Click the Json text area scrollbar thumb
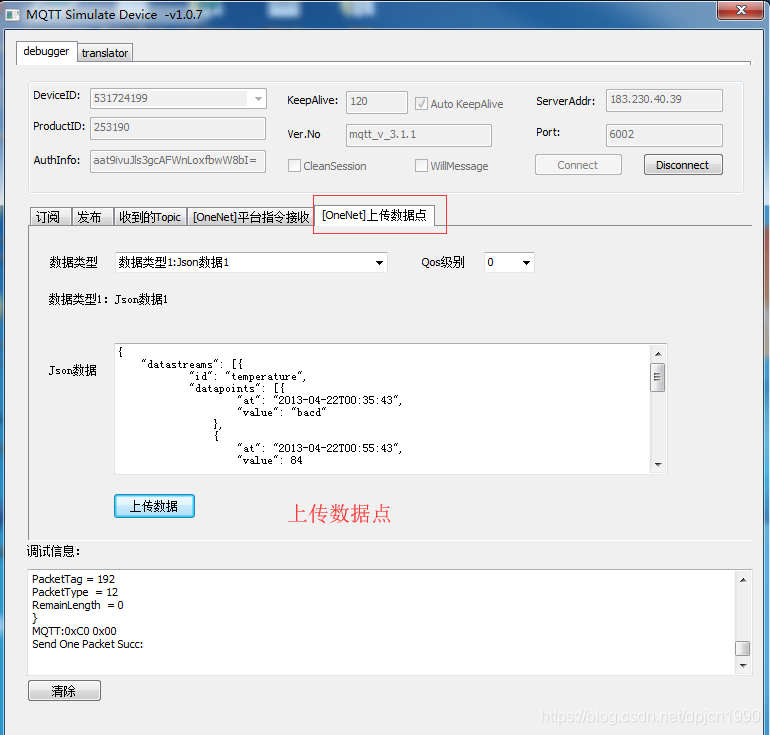 coord(658,377)
